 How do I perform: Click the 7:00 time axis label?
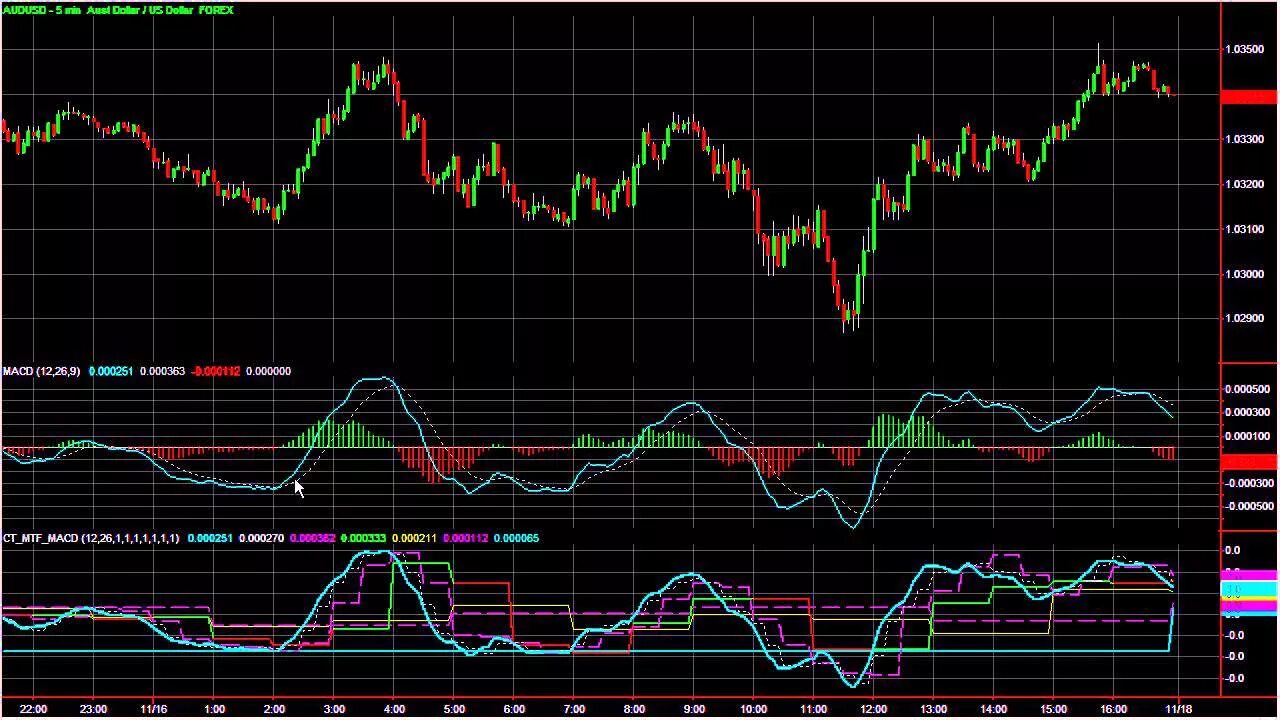574,709
